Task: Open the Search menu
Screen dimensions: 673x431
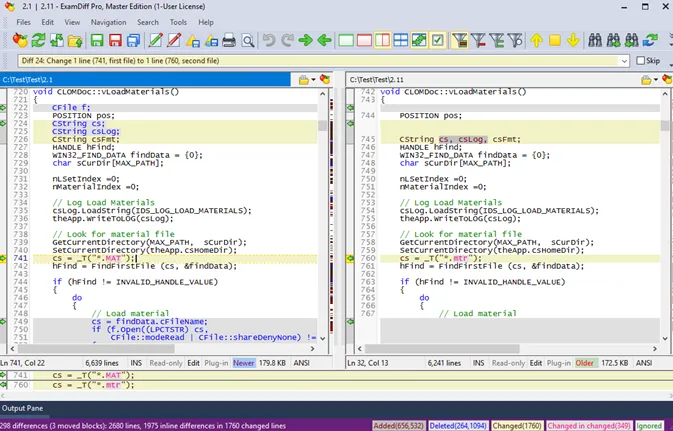Action: tap(148, 22)
